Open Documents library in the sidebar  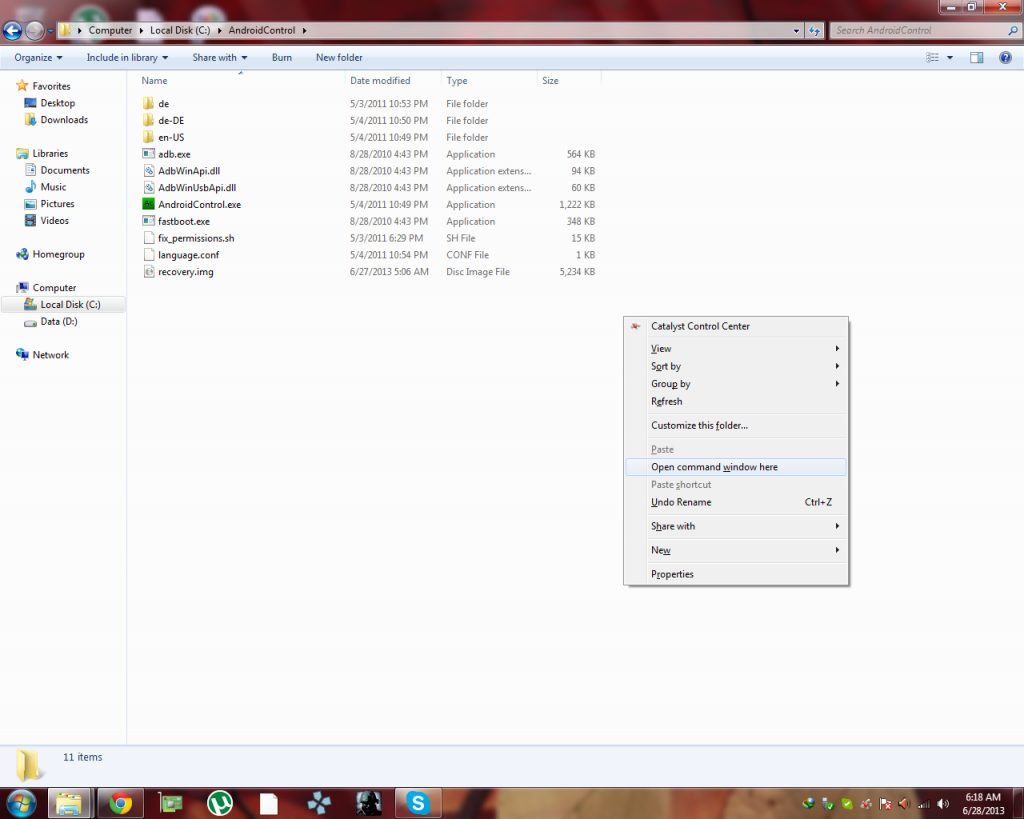point(65,170)
